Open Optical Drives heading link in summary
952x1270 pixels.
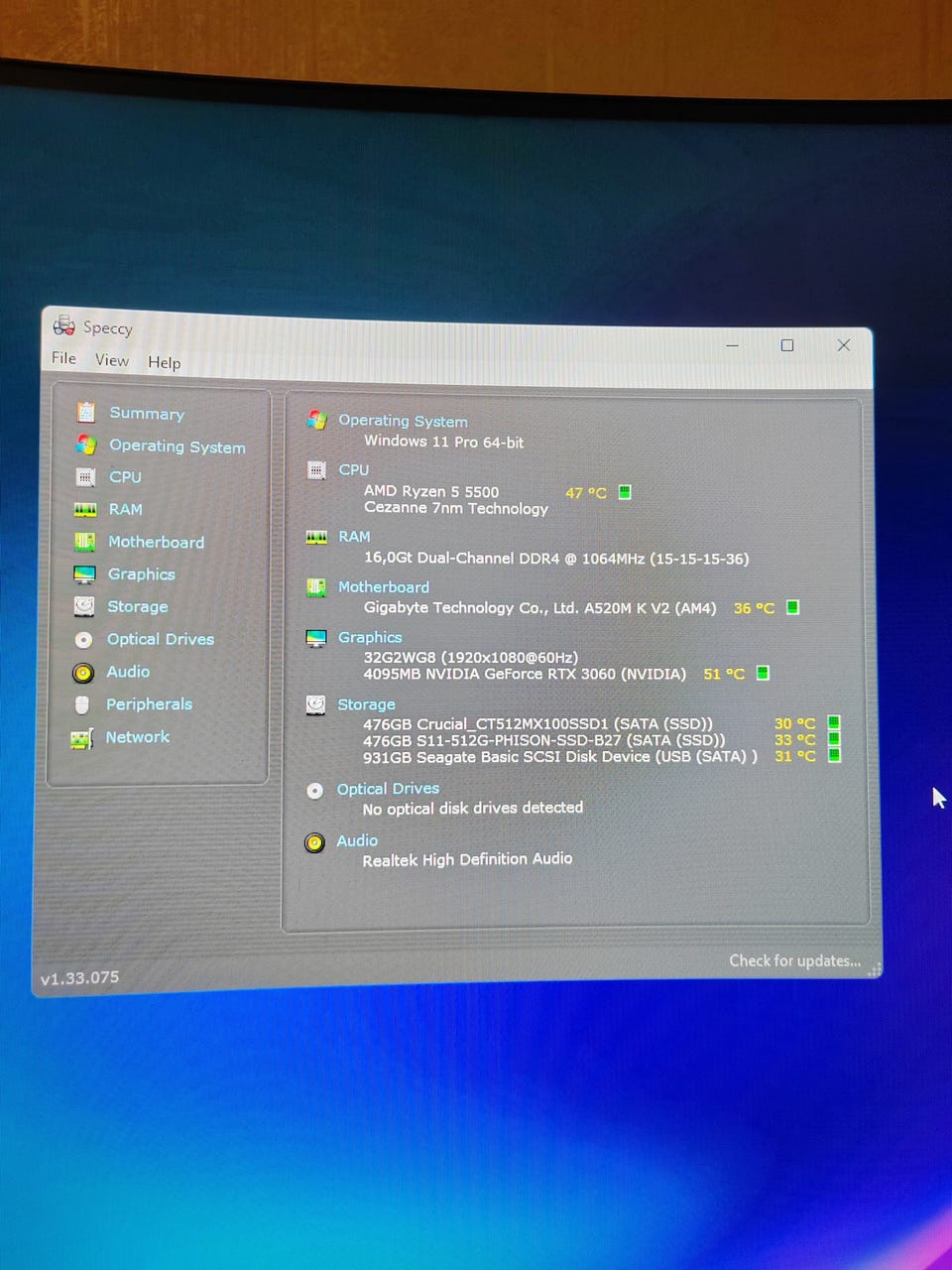pos(388,789)
